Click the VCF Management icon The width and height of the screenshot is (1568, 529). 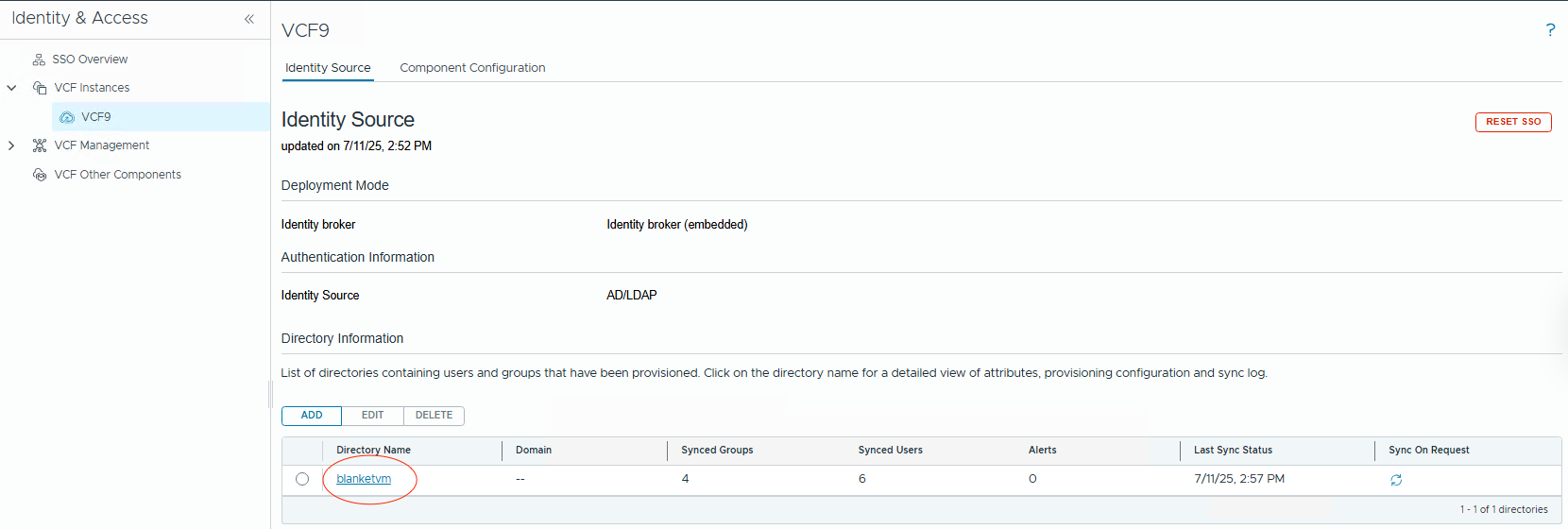pyautogui.click(x=40, y=145)
